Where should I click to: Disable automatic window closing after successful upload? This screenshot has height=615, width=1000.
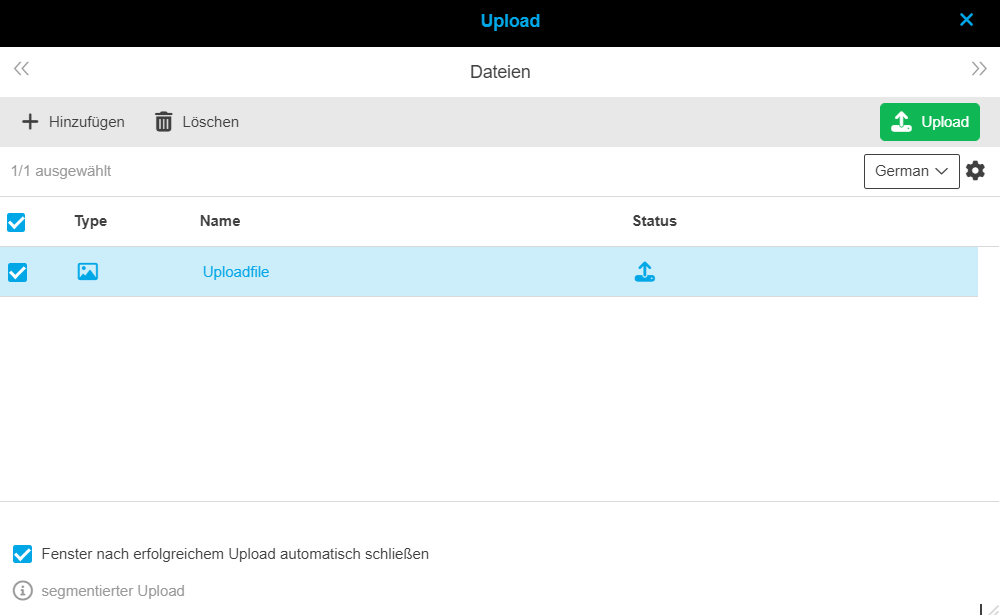tap(22, 553)
